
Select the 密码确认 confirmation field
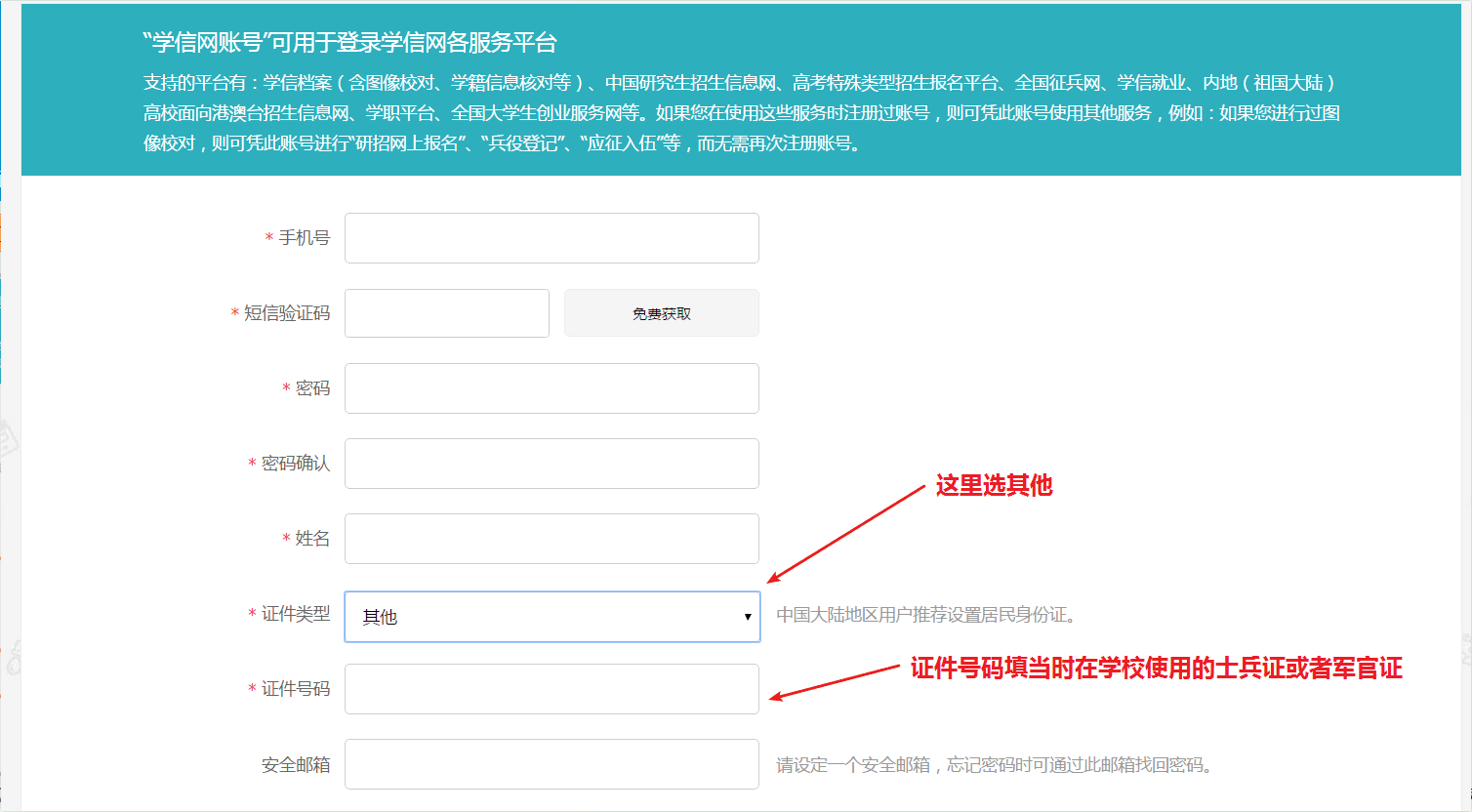552,464
